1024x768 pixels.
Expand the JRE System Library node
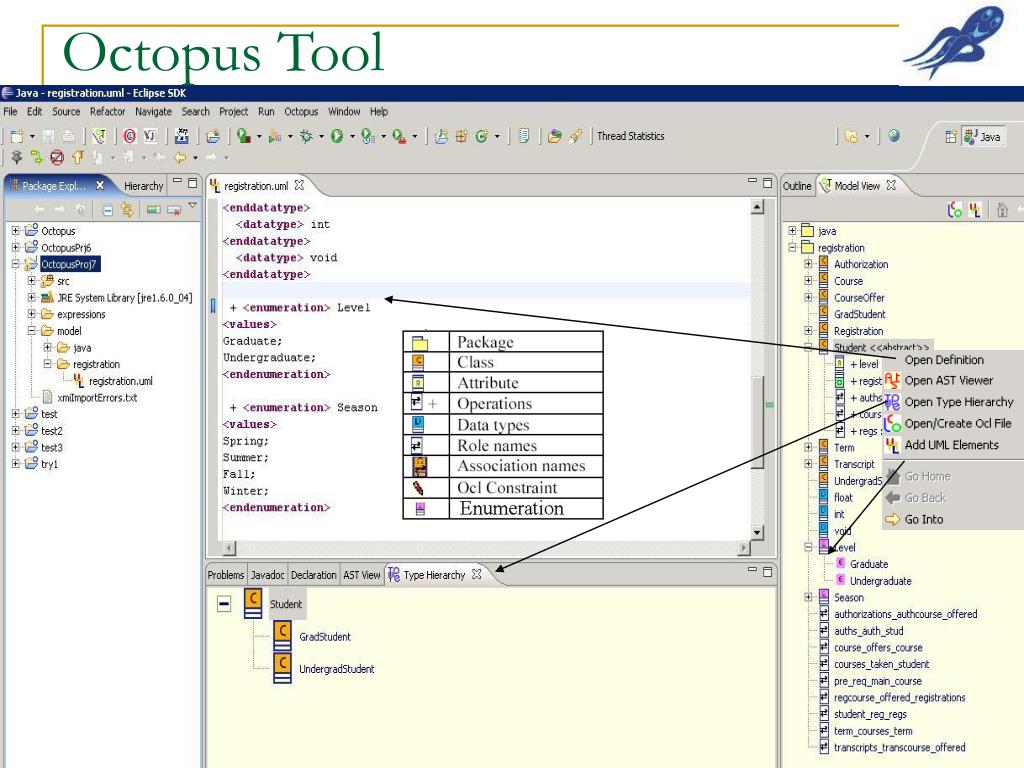[x=31, y=297]
